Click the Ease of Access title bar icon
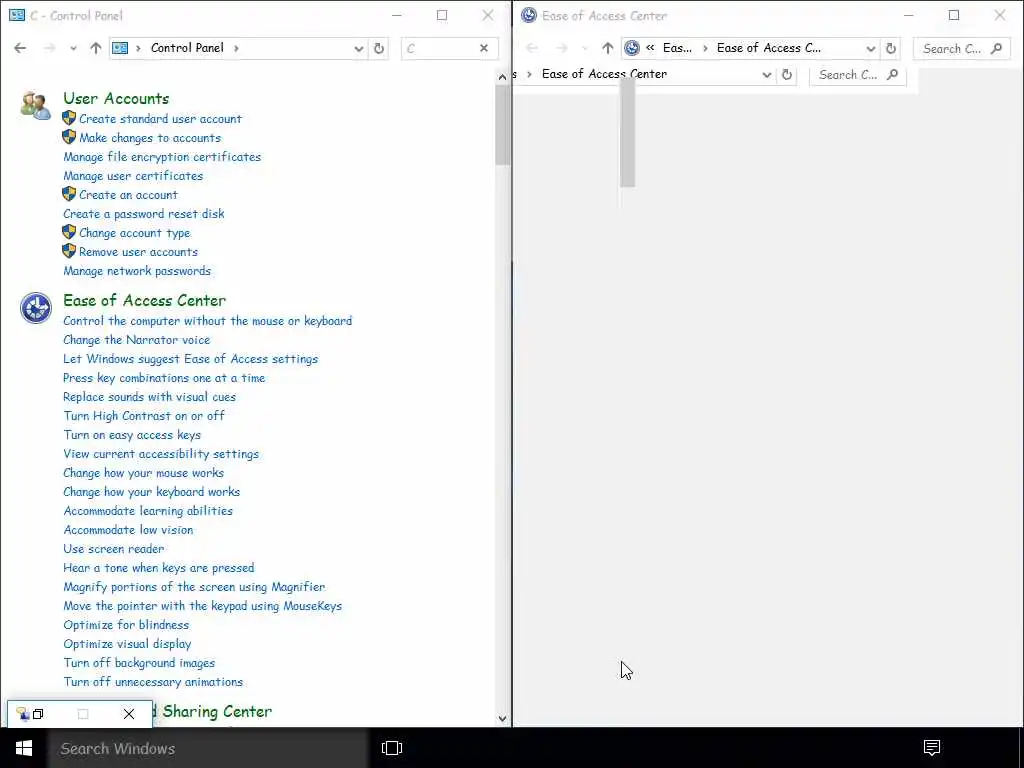 point(529,15)
